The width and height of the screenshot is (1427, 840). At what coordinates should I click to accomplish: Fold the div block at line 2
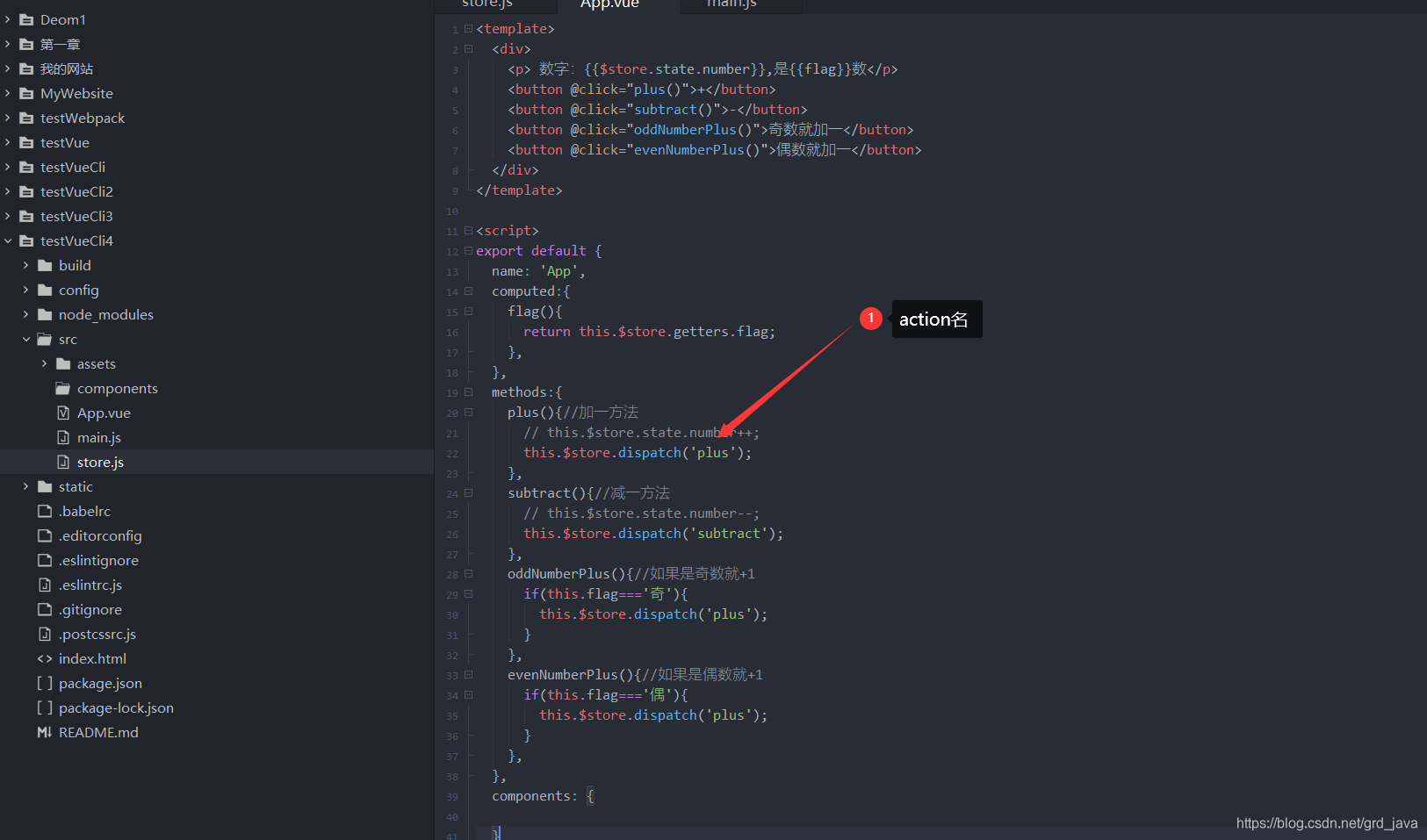(x=468, y=49)
